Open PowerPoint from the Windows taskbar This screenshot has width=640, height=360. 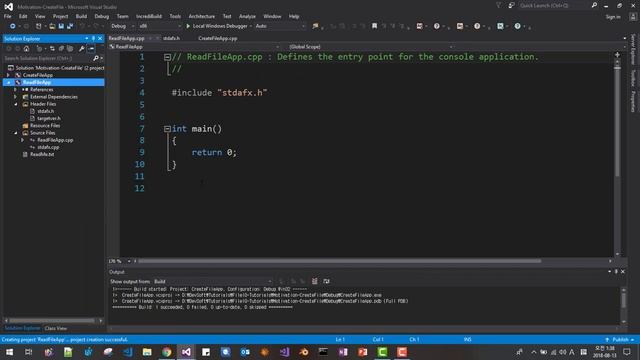(x=362, y=352)
